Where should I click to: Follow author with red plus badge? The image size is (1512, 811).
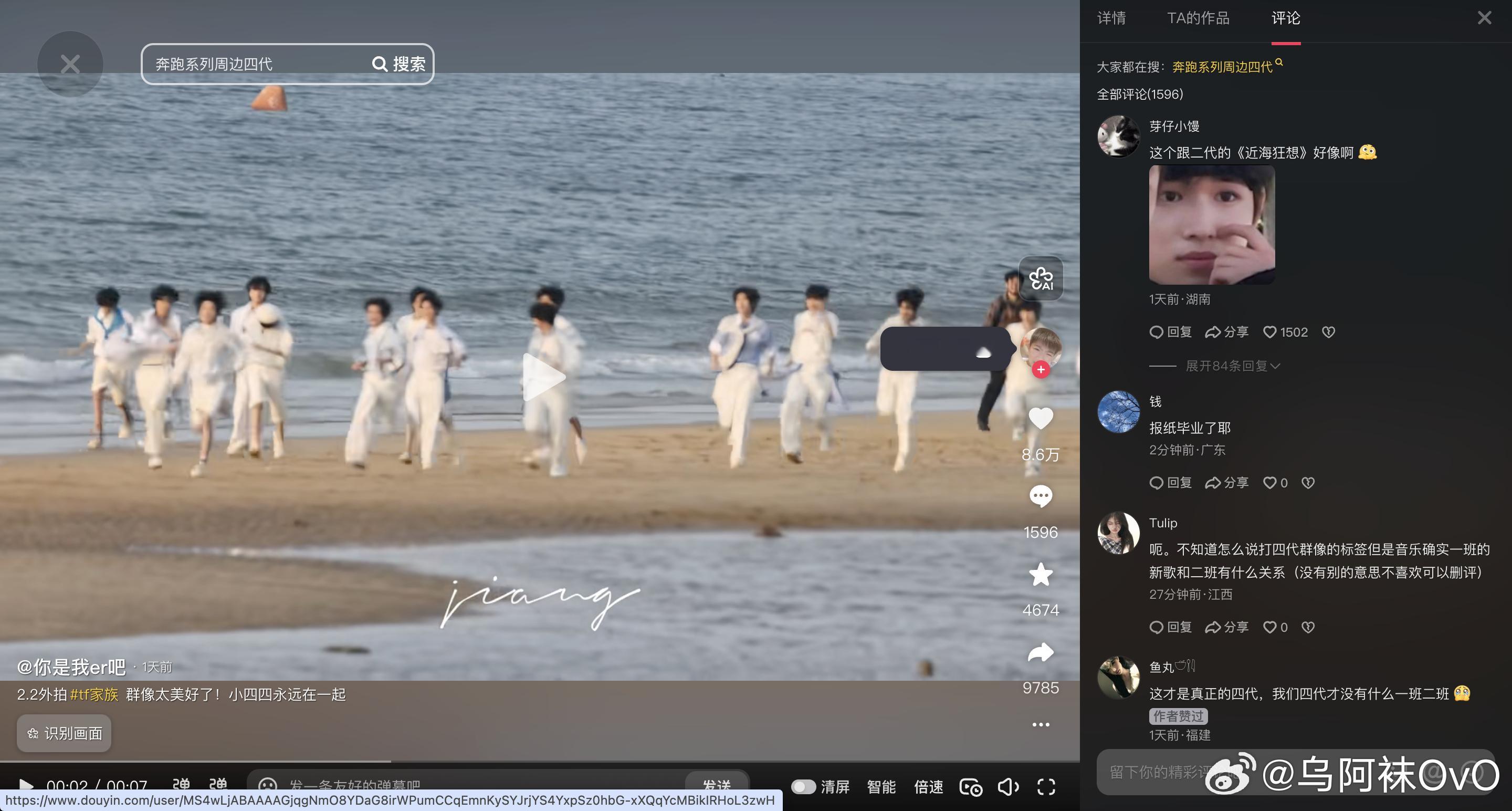pos(1041,369)
